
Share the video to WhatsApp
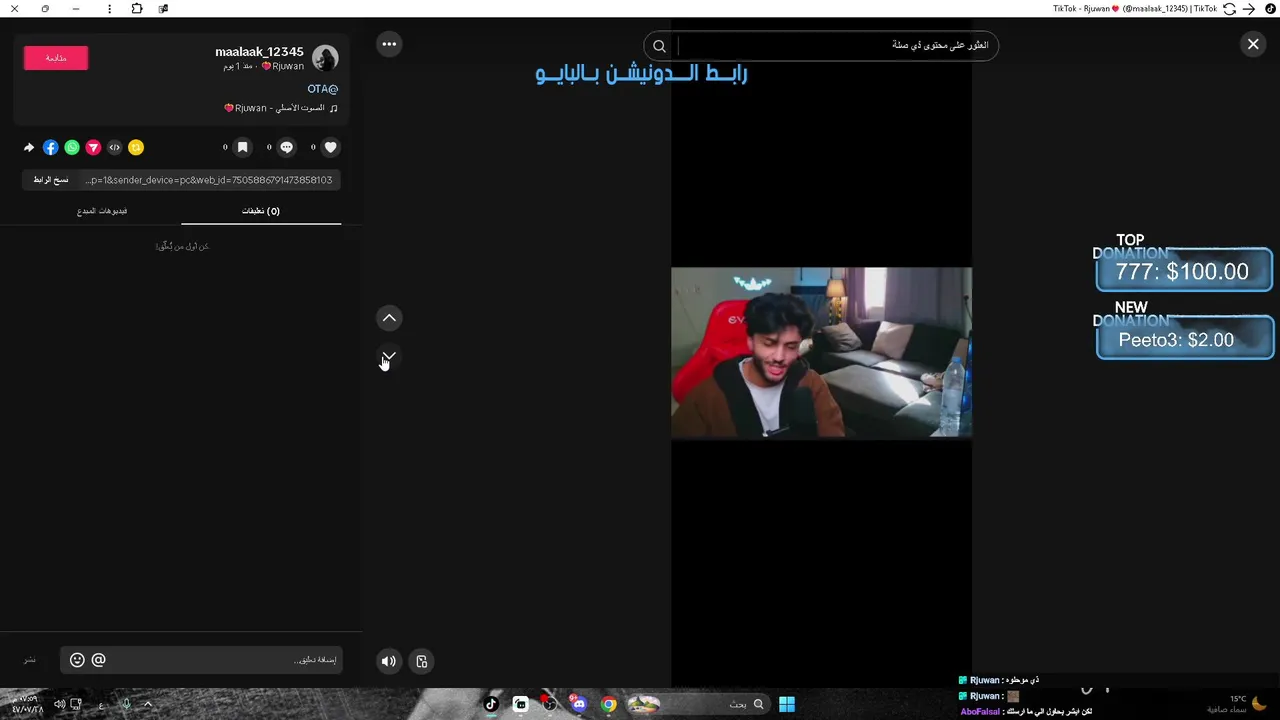pyautogui.click(x=72, y=147)
